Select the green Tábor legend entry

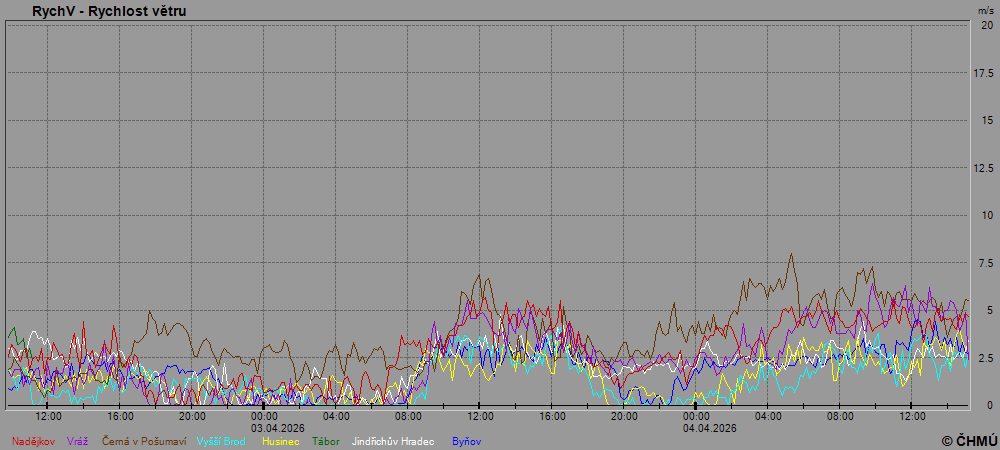pos(325,441)
